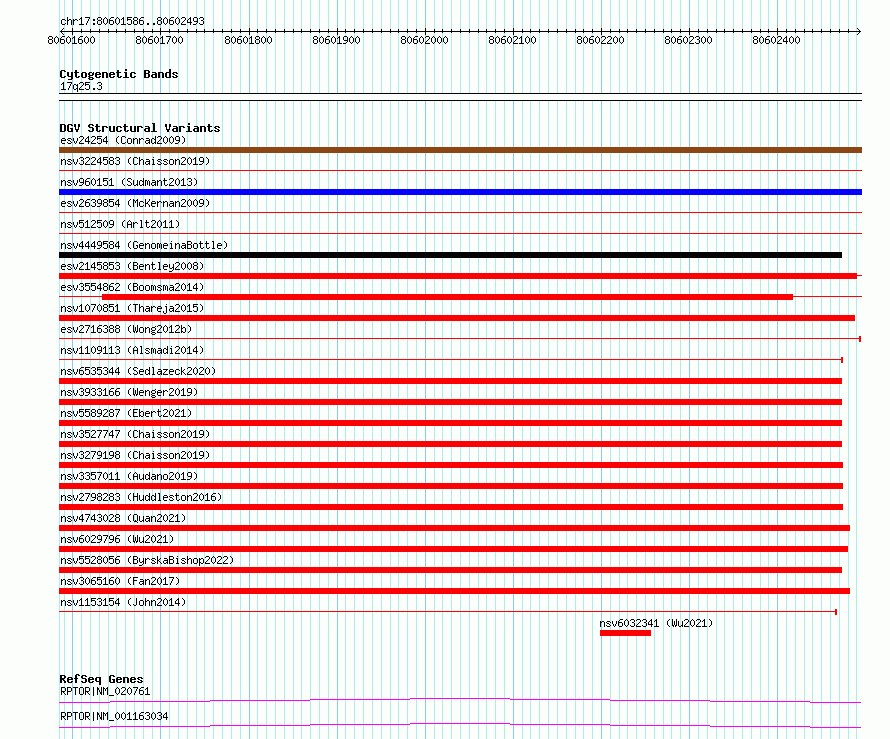Viewport: 890px width, 739px height.
Task: Click nsv1153154 (John2014) label
Action: pos(123,602)
